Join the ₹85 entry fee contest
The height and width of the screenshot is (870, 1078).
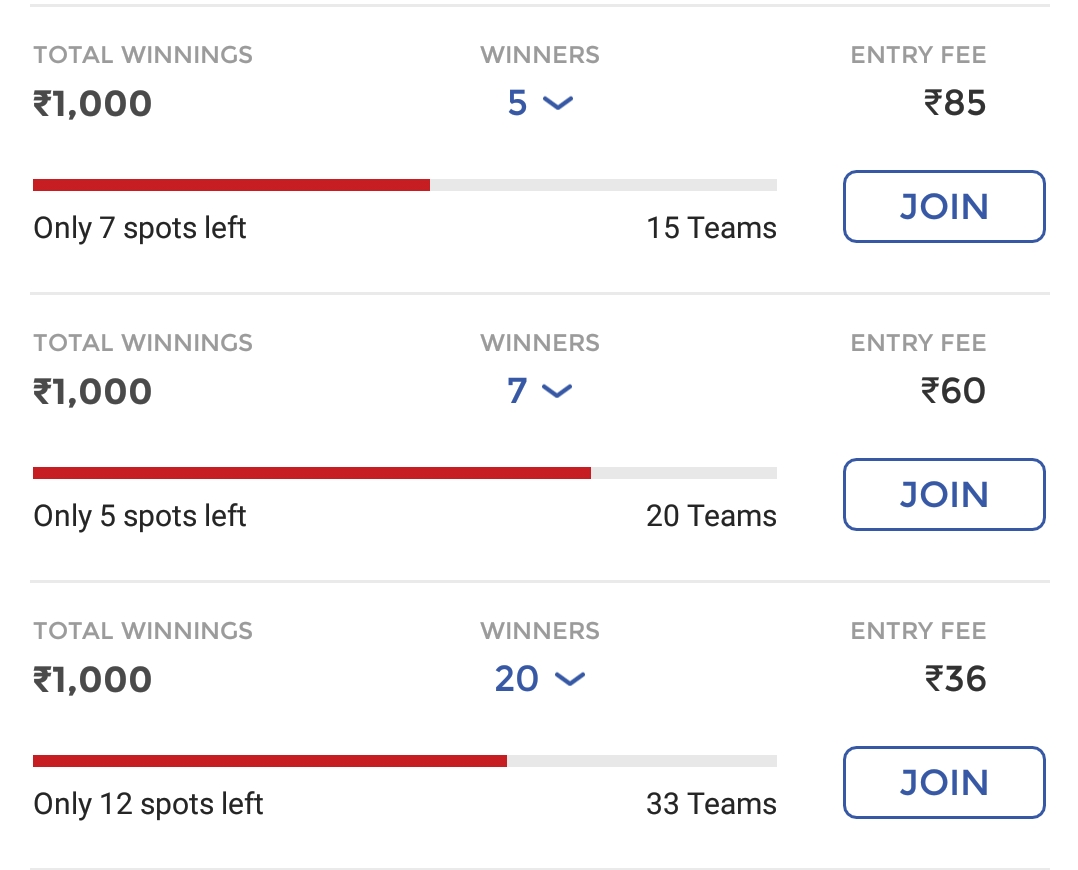tap(944, 207)
